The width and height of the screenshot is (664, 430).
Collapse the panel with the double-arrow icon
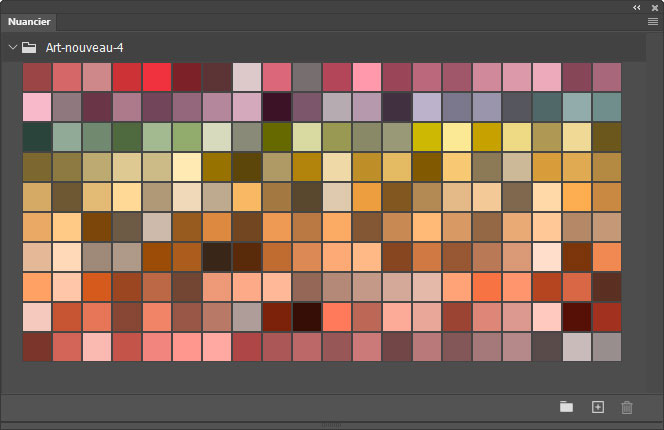pos(636,6)
